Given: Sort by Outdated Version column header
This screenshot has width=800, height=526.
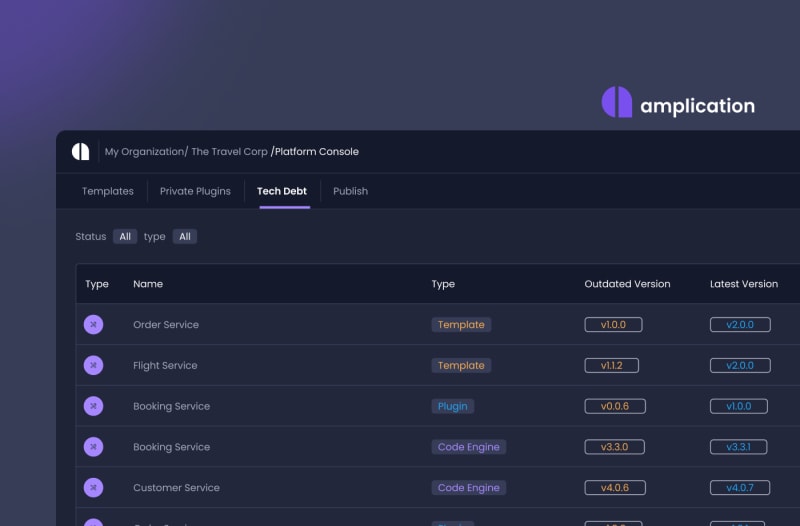Looking at the screenshot, I should (x=627, y=284).
